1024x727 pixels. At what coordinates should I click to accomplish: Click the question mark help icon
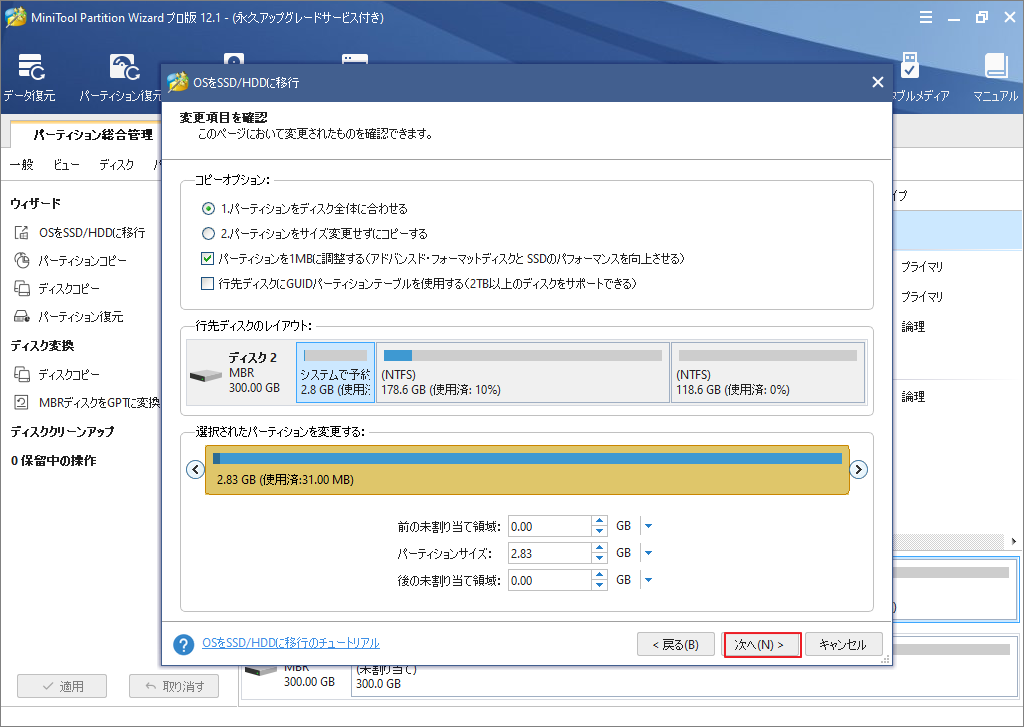coord(183,644)
